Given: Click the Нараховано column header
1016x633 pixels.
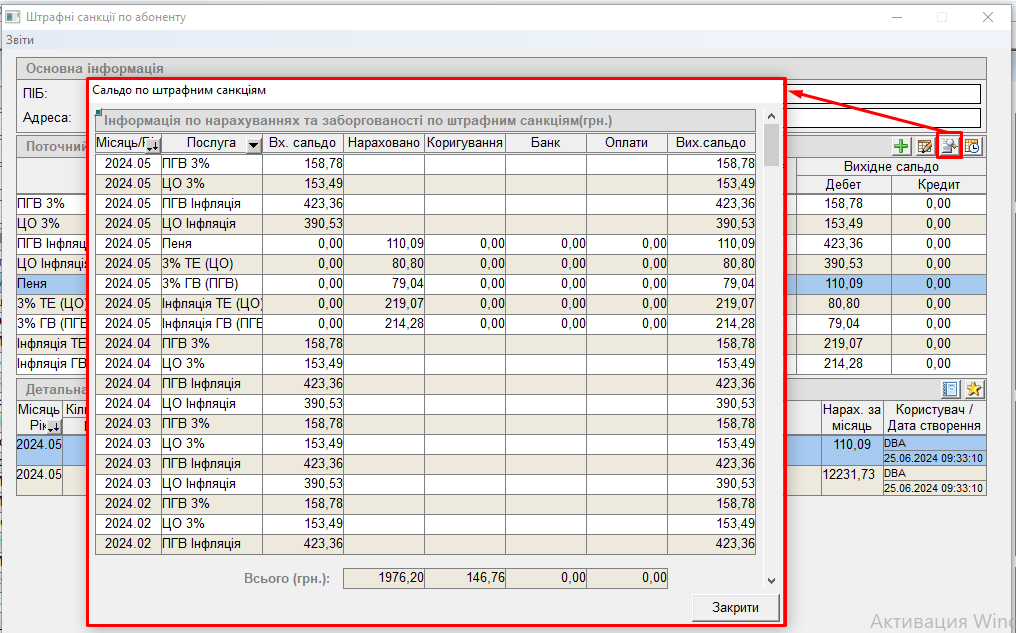Looking at the screenshot, I should [383, 143].
